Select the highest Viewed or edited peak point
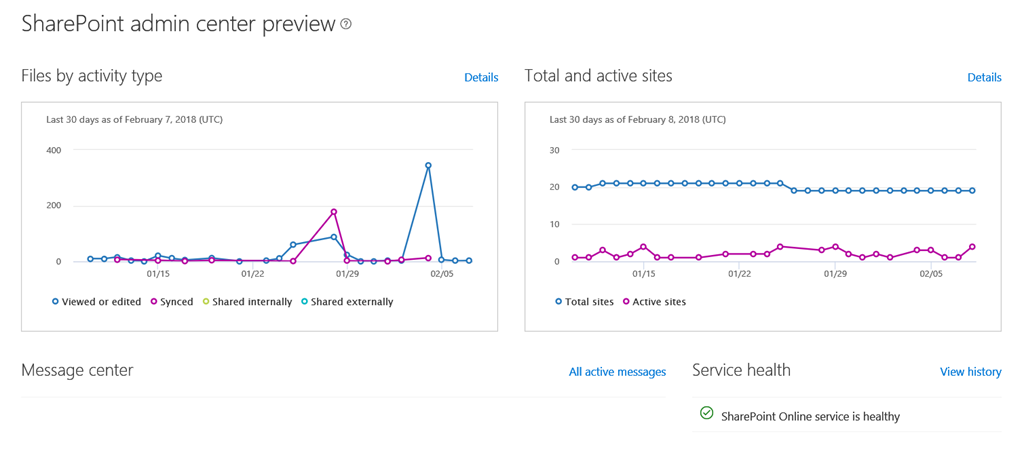Viewport: 1024px width, 468px height. point(428,166)
